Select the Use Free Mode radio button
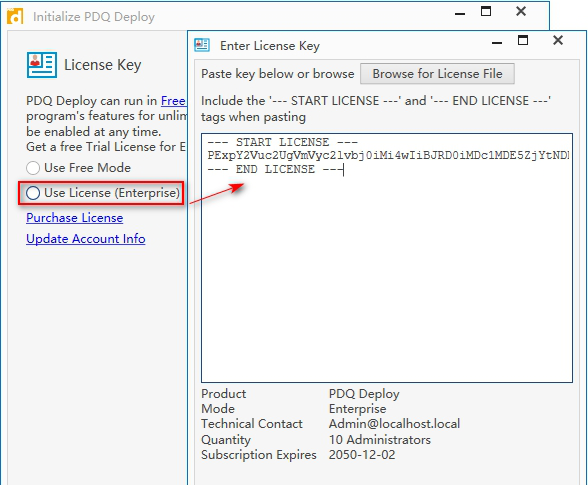The height and width of the screenshot is (504, 588). point(33,168)
